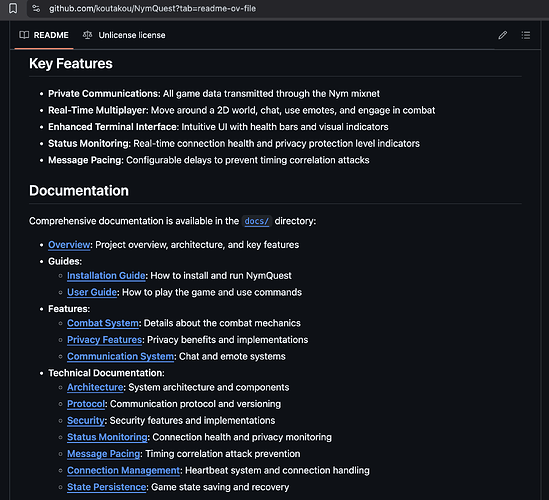Open the Installation Guide link
Image resolution: width=549 pixels, height=500 pixels.
106,276
